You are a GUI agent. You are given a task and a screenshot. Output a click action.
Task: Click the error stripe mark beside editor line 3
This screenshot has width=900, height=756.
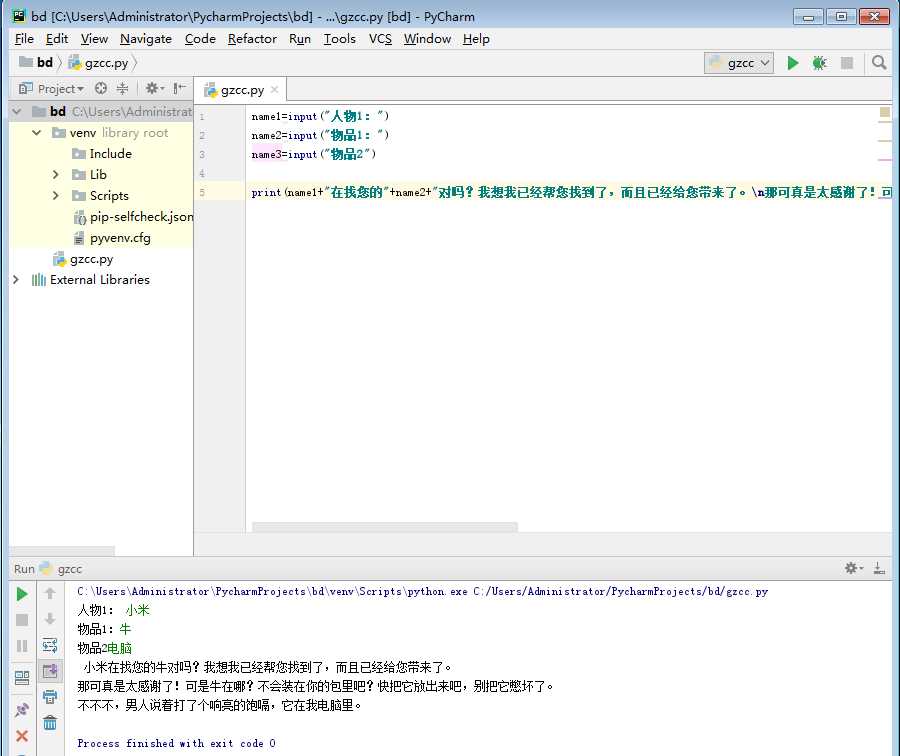pyautogui.click(x=885, y=160)
